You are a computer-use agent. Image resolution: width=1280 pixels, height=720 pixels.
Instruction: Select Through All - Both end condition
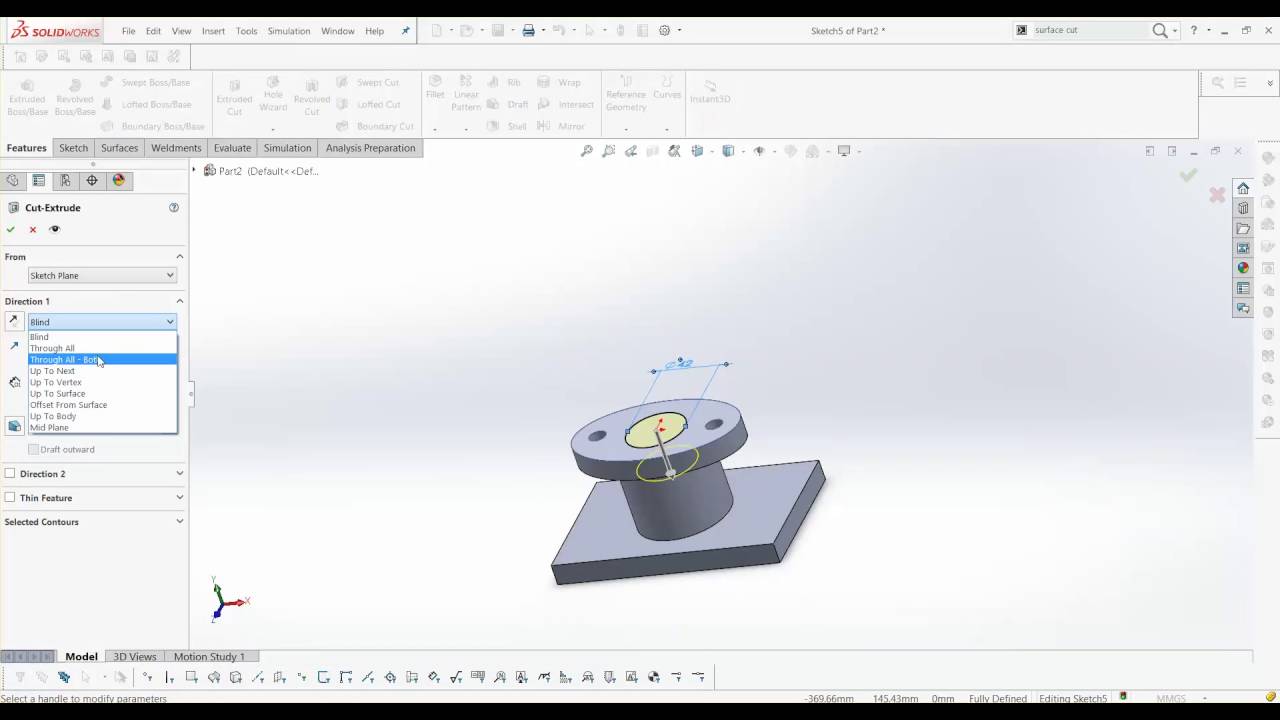(102, 359)
